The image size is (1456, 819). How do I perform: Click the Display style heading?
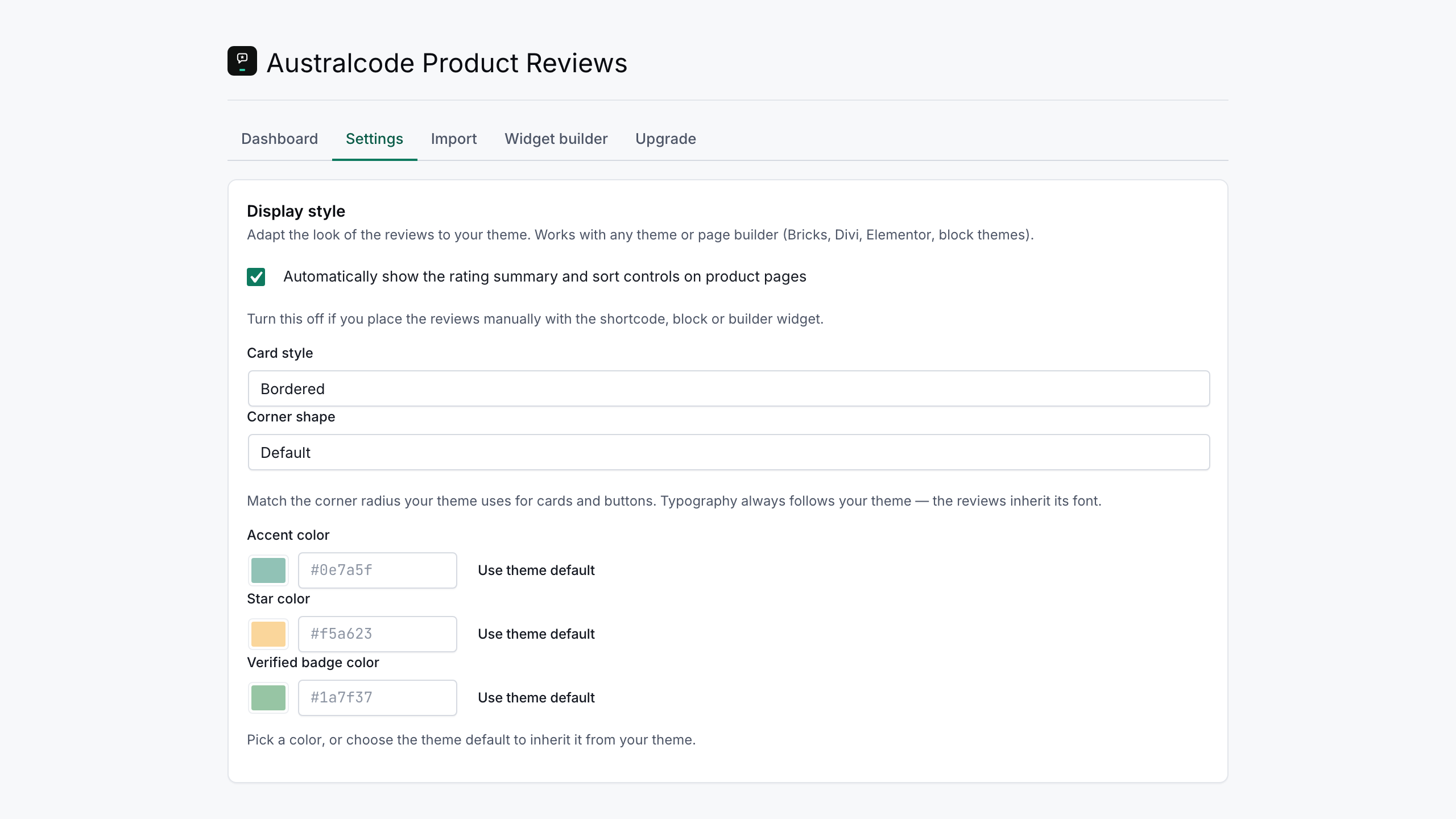296,212
